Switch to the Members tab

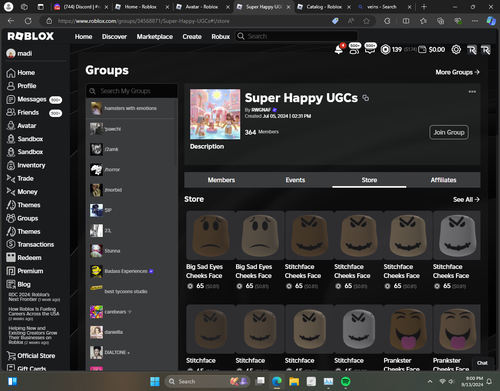click(221, 180)
